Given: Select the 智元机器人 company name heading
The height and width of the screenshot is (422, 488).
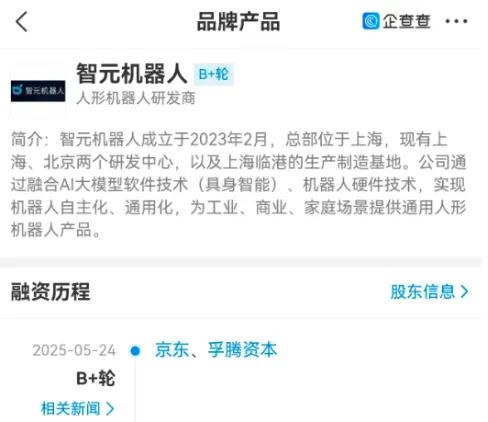Looking at the screenshot, I should click(x=132, y=74).
